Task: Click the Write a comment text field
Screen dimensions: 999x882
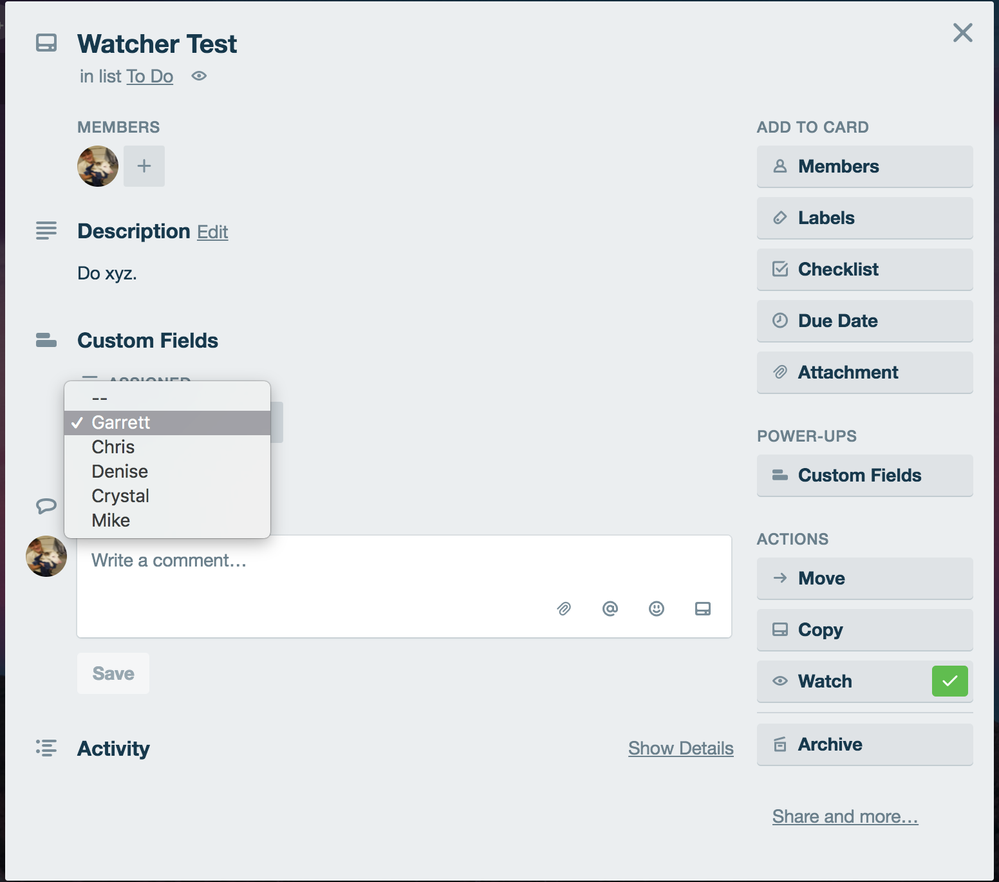Action: coord(404,586)
